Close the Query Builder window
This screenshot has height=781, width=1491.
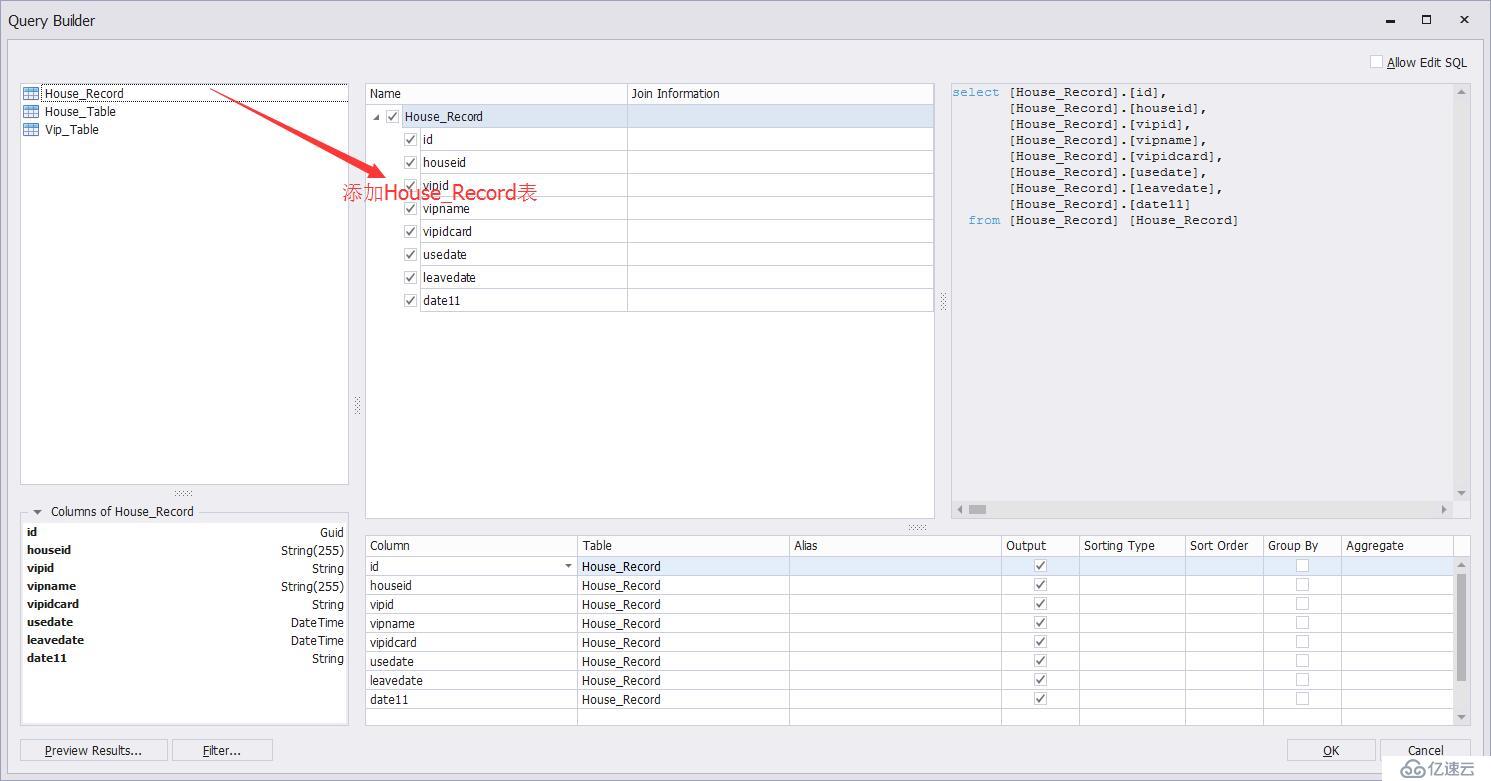click(1464, 20)
